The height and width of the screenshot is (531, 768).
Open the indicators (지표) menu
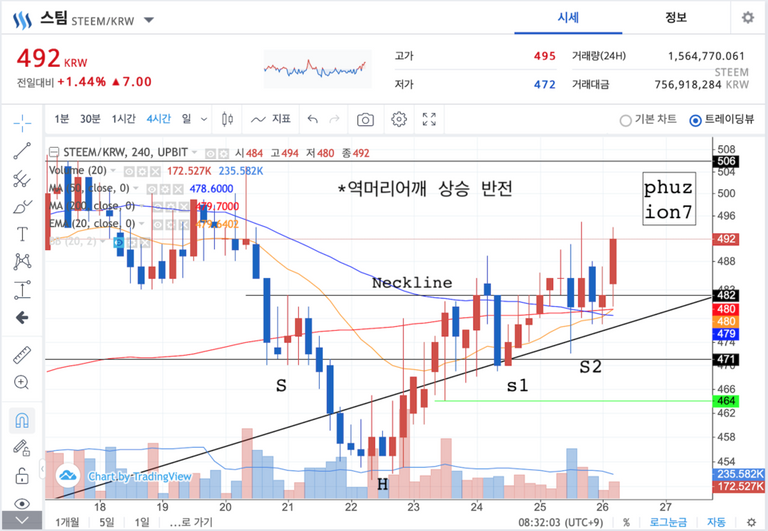pyautogui.click(x=271, y=119)
